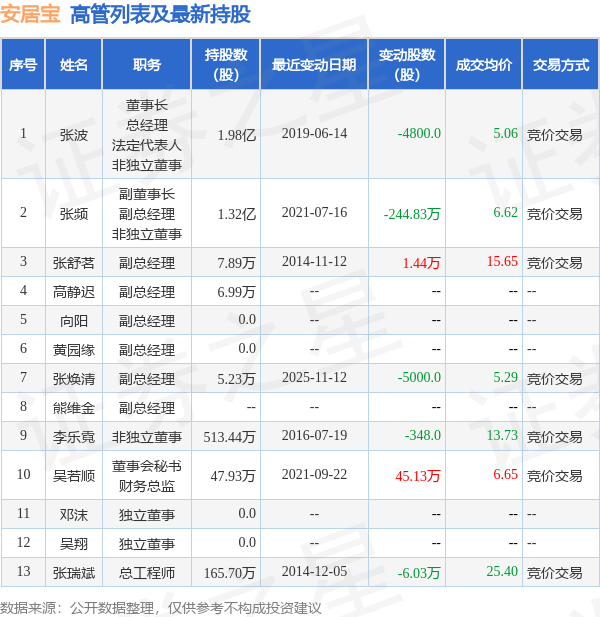Click holding value 5.23万

tap(236, 379)
